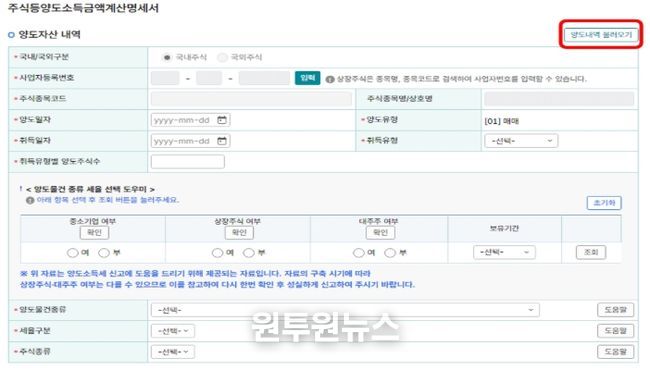Click 도움말 for 양도물건종류
This screenshot has width=650, height=370.
coord(615,310)
